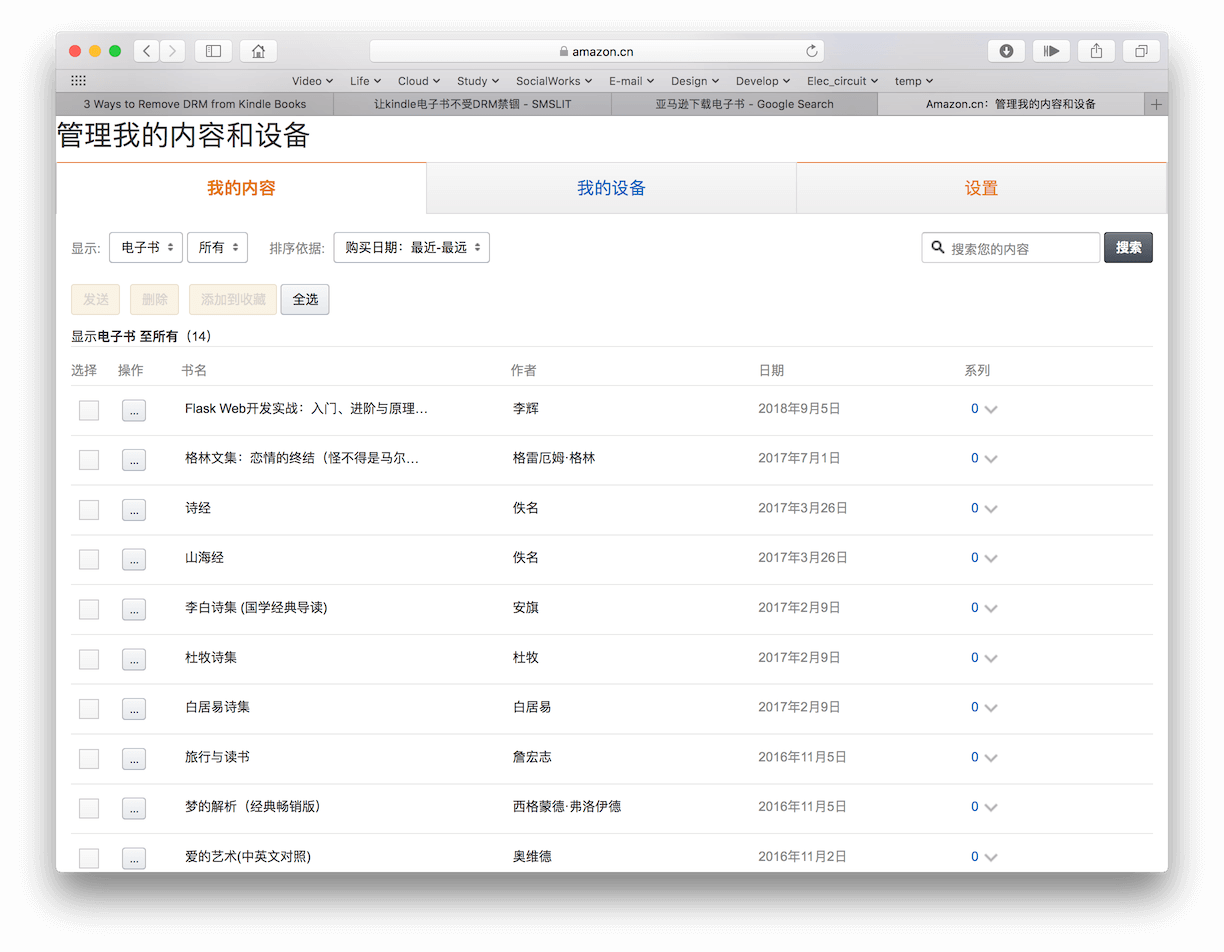Open actions button for 梦的解析 row
Image resolution: width=1224 pixels, height=952 pixels.
coord(134,808)
